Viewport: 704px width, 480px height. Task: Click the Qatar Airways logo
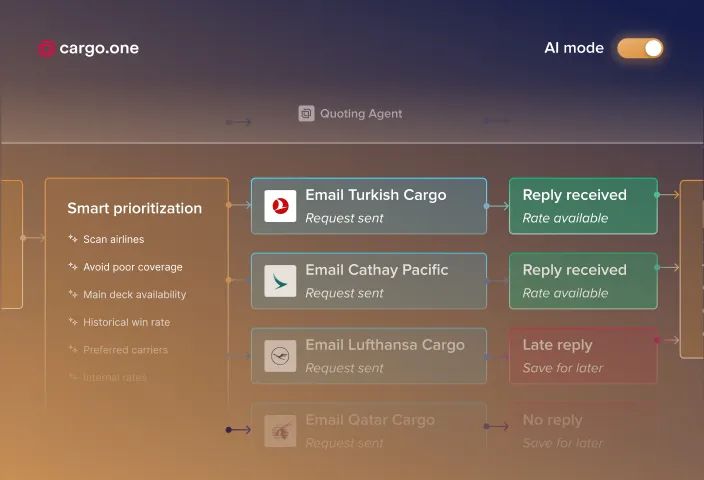point(280,431)
